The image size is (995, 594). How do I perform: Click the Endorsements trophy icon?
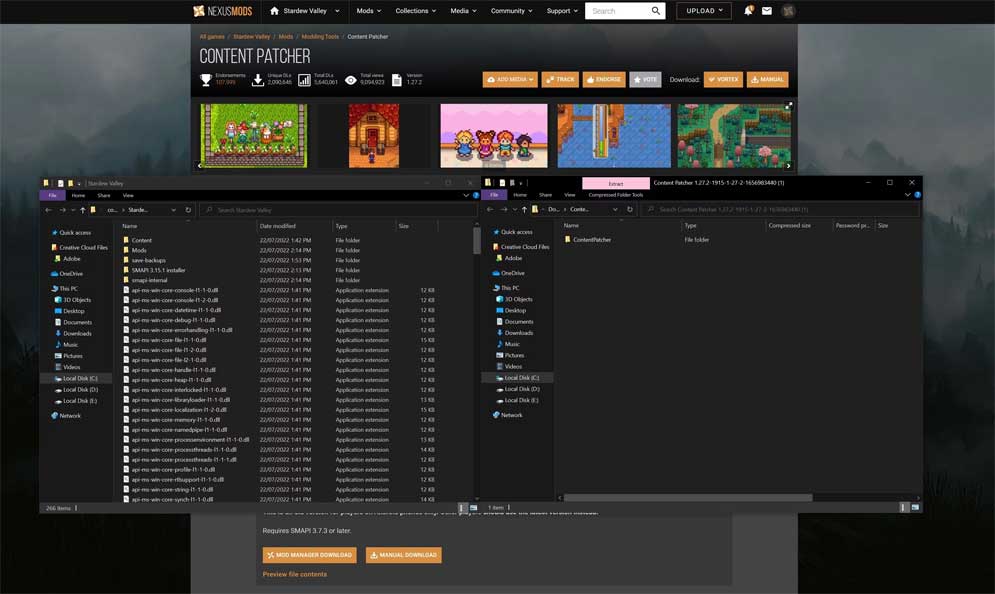(x=208, y=79)
